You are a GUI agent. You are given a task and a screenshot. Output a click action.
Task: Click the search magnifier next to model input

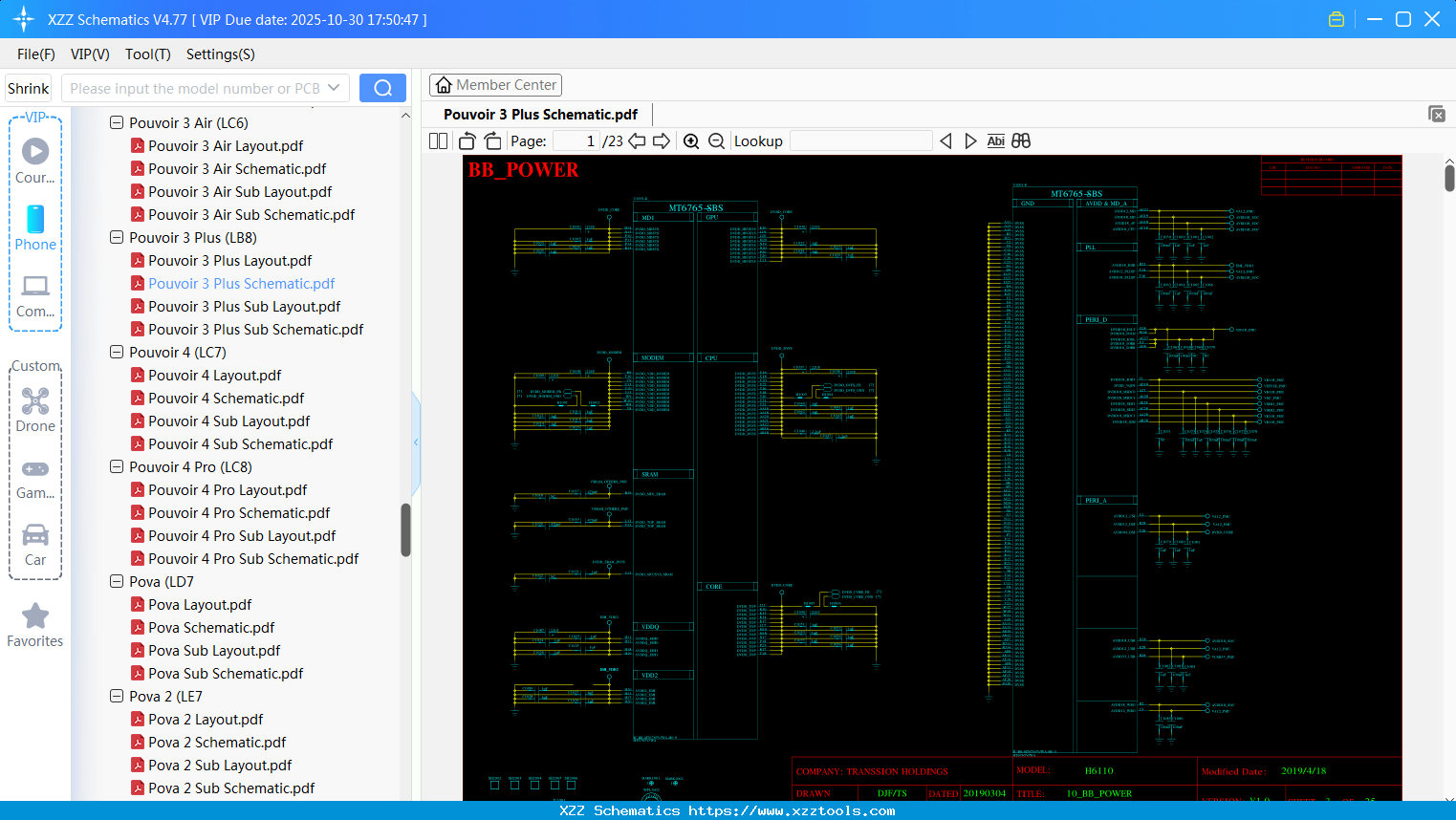(x=382, y=87)
